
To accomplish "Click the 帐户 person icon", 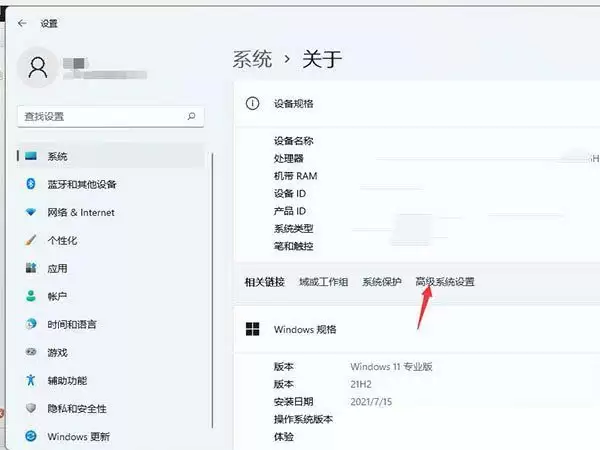I will click(x=31, y=296).
